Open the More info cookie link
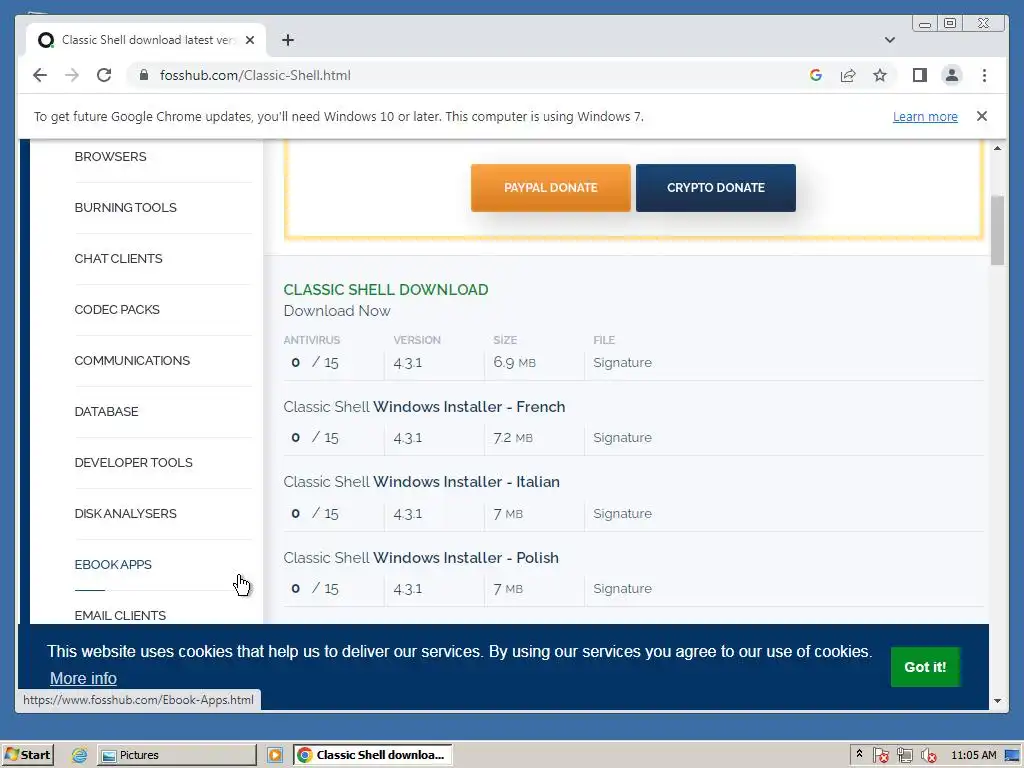The image size is (1024, 768). (x=83, y=679)
